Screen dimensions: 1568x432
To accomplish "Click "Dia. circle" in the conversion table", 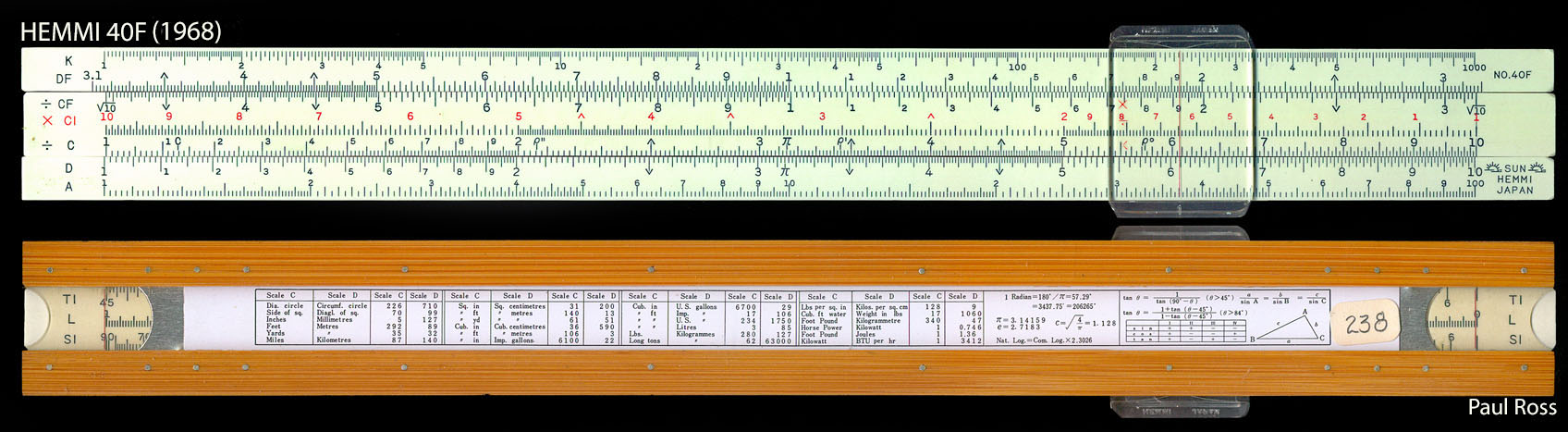I will click(285, 305).
